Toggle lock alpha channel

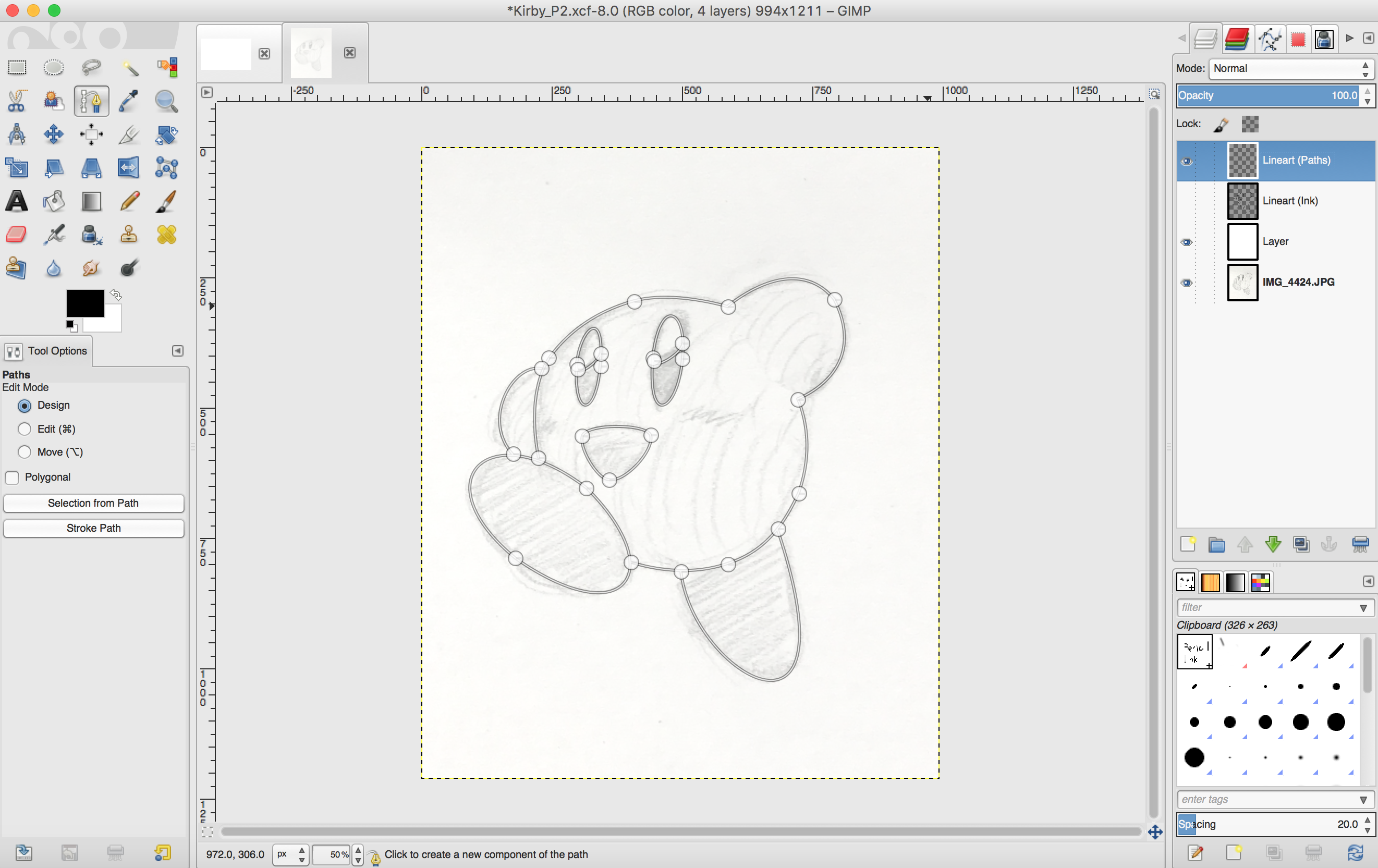(1250, 124)
